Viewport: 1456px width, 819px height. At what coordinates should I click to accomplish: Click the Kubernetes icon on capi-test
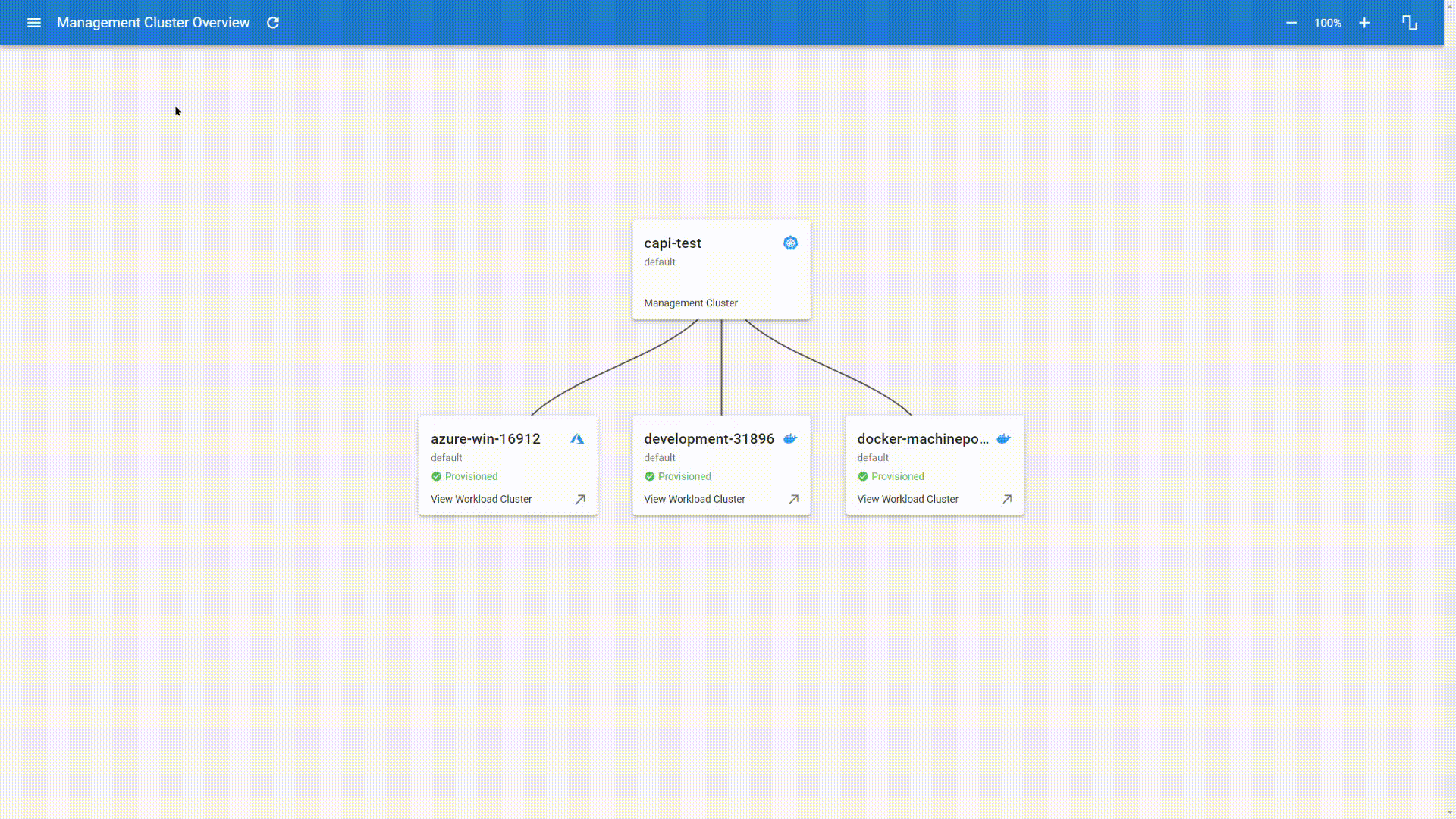[791, 243]
